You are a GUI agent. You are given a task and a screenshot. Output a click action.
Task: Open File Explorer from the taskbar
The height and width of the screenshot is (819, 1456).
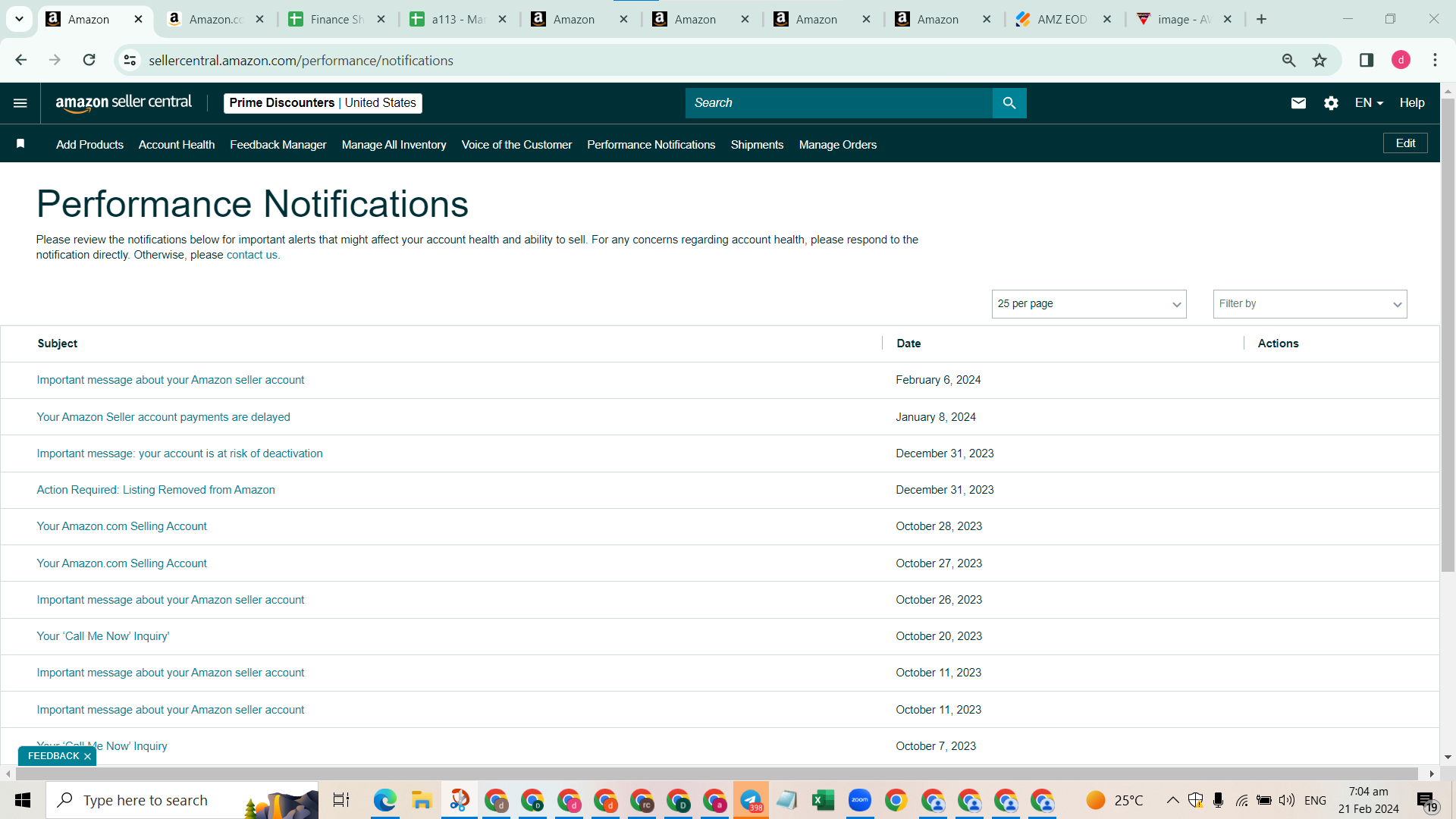coord(421,800)
